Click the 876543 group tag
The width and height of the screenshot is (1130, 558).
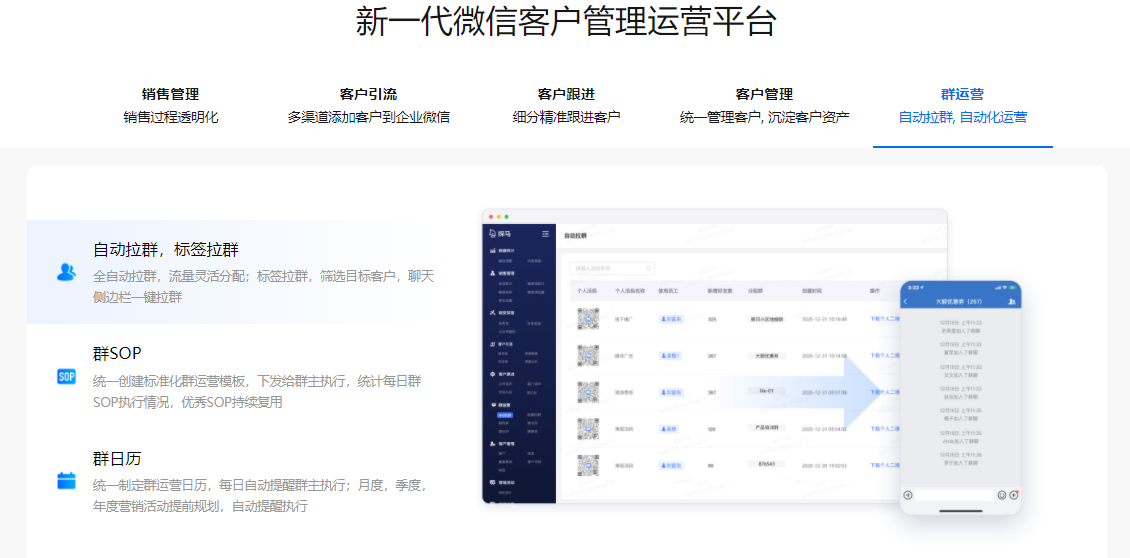pos(767,464)
